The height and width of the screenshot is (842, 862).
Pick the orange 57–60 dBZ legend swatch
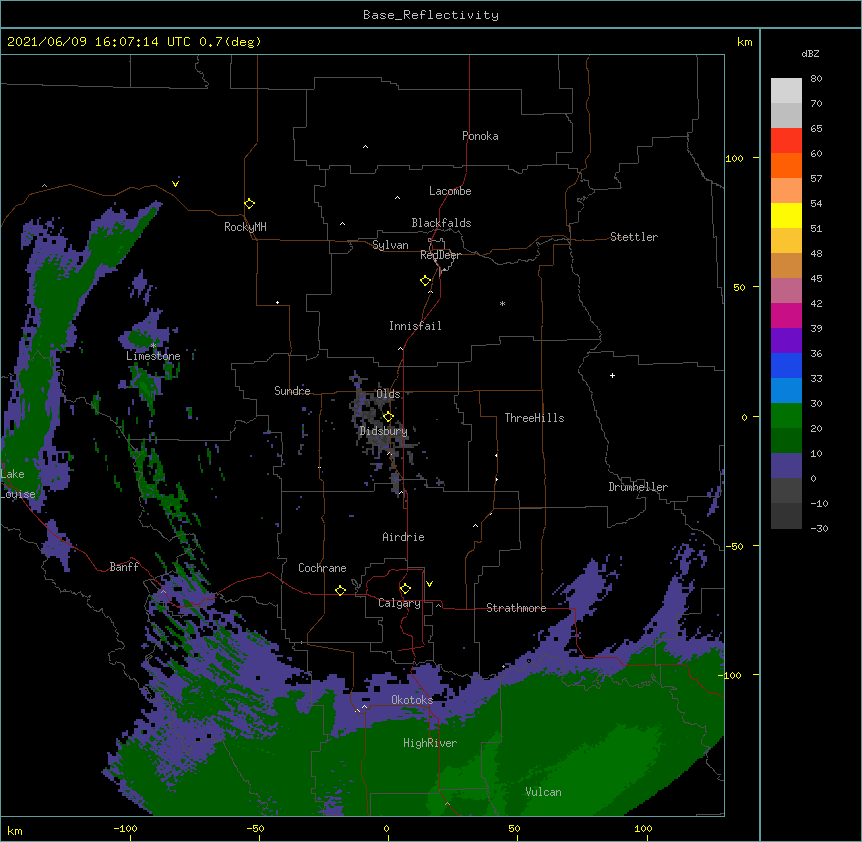click(x=786, y=165)
